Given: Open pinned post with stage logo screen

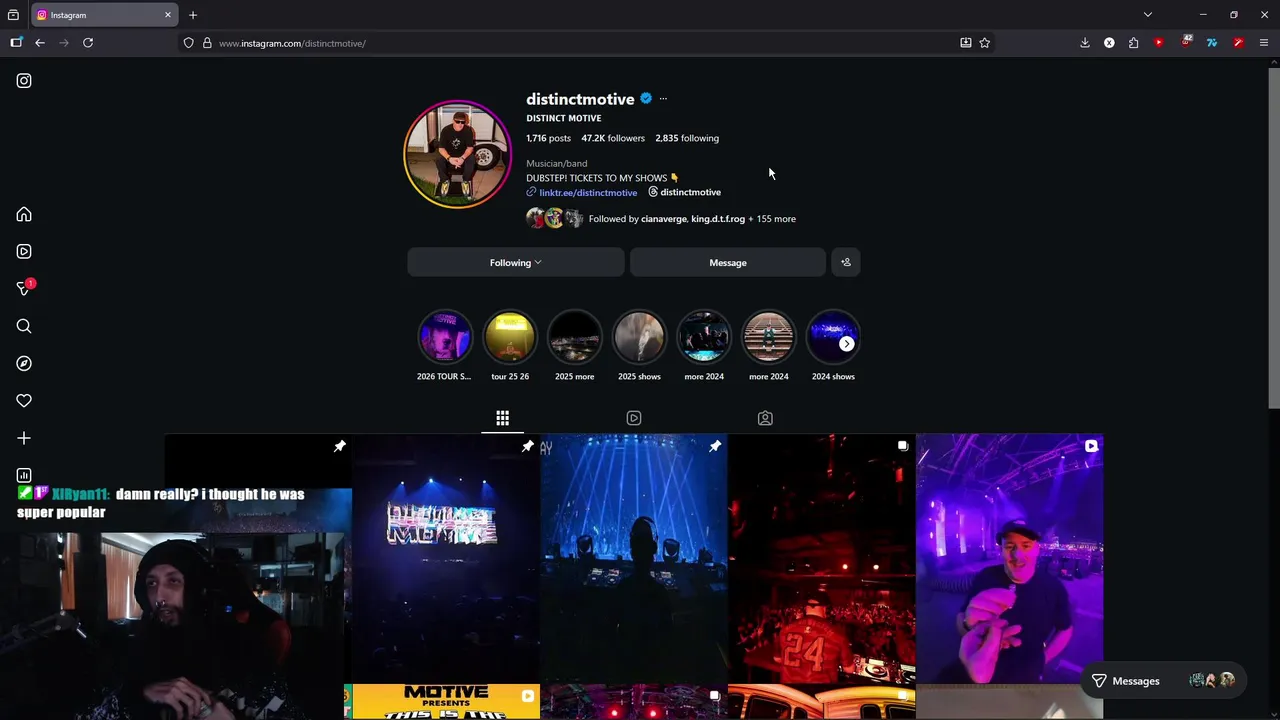Looking at the screenshot, I should (446, 558).
